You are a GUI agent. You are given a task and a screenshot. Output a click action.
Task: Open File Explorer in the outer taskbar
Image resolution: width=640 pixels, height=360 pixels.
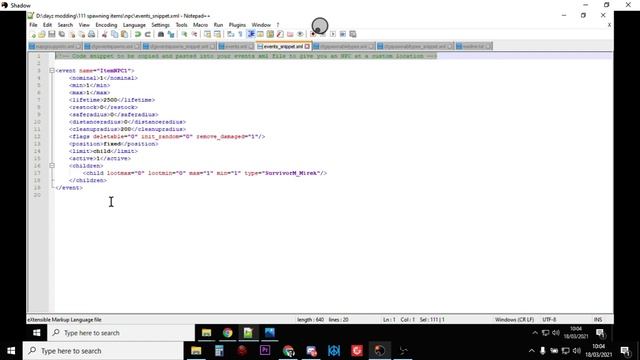(196, 351)
